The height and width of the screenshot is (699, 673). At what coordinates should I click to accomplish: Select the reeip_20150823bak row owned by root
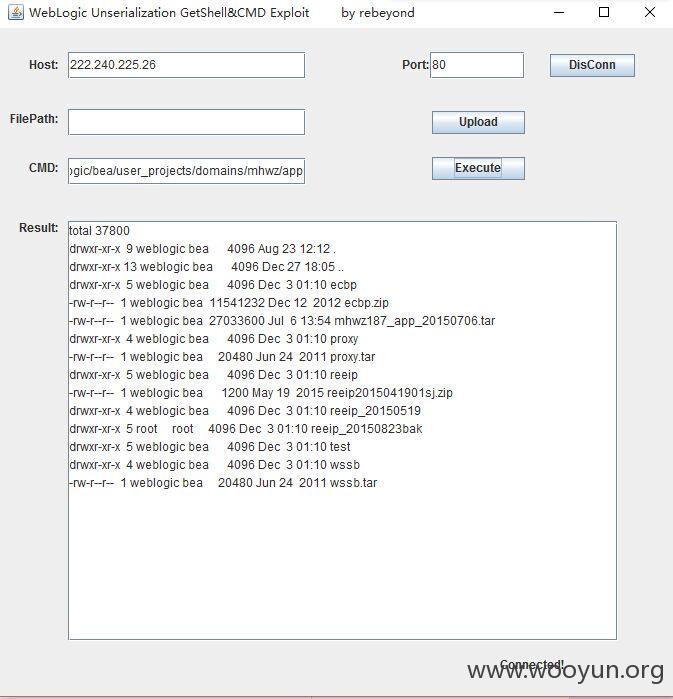(x=246, y=429)
